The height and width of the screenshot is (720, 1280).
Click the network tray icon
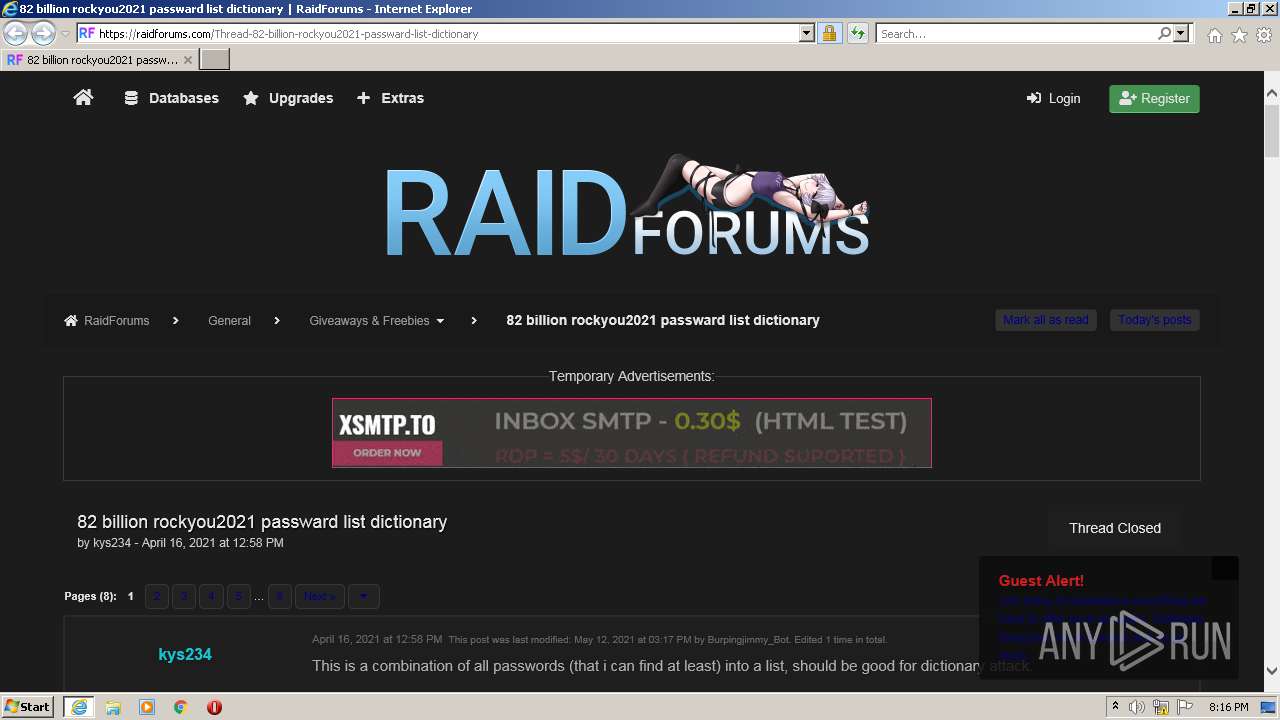[x=1161, y=707]
